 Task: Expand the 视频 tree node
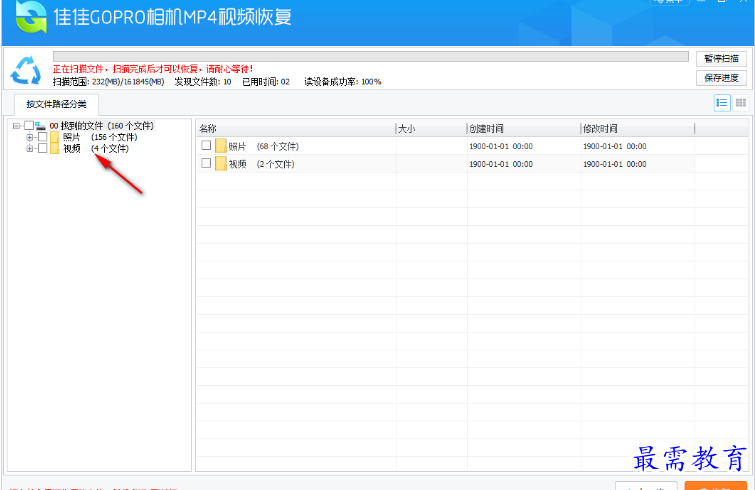tap(30, 149)
